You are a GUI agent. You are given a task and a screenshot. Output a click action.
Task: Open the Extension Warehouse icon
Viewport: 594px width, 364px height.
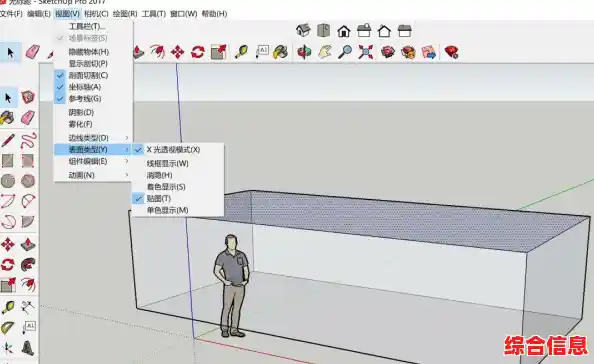click(x=408, y=52)
